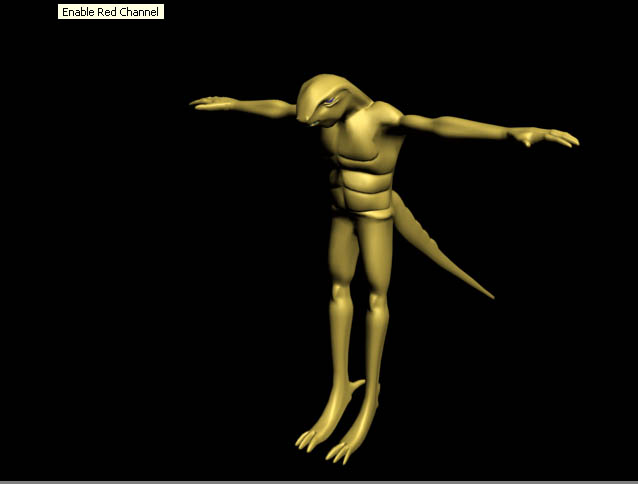The width and height of the screenshot is (638, 484).
Task: Click the hand on the left outstretched arm
Action: point(210,102)
